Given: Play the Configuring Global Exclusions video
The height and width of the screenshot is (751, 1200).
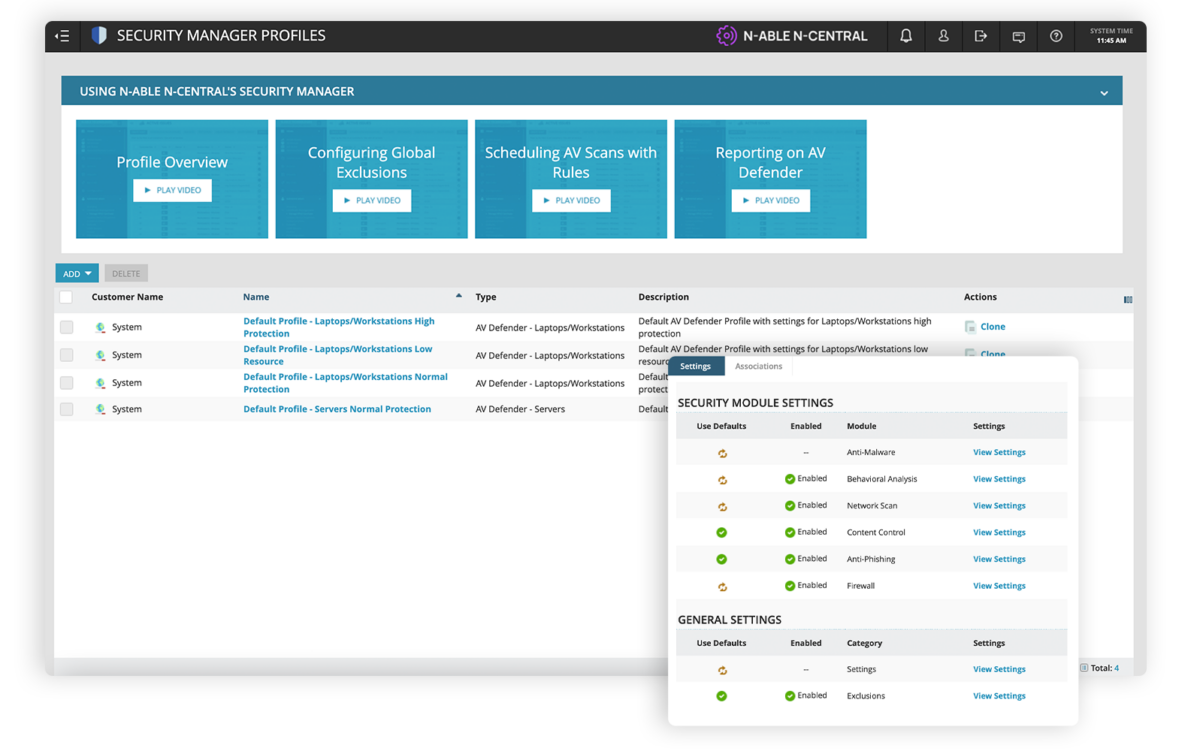Looking at the screenshot, I should coord(371,200).
